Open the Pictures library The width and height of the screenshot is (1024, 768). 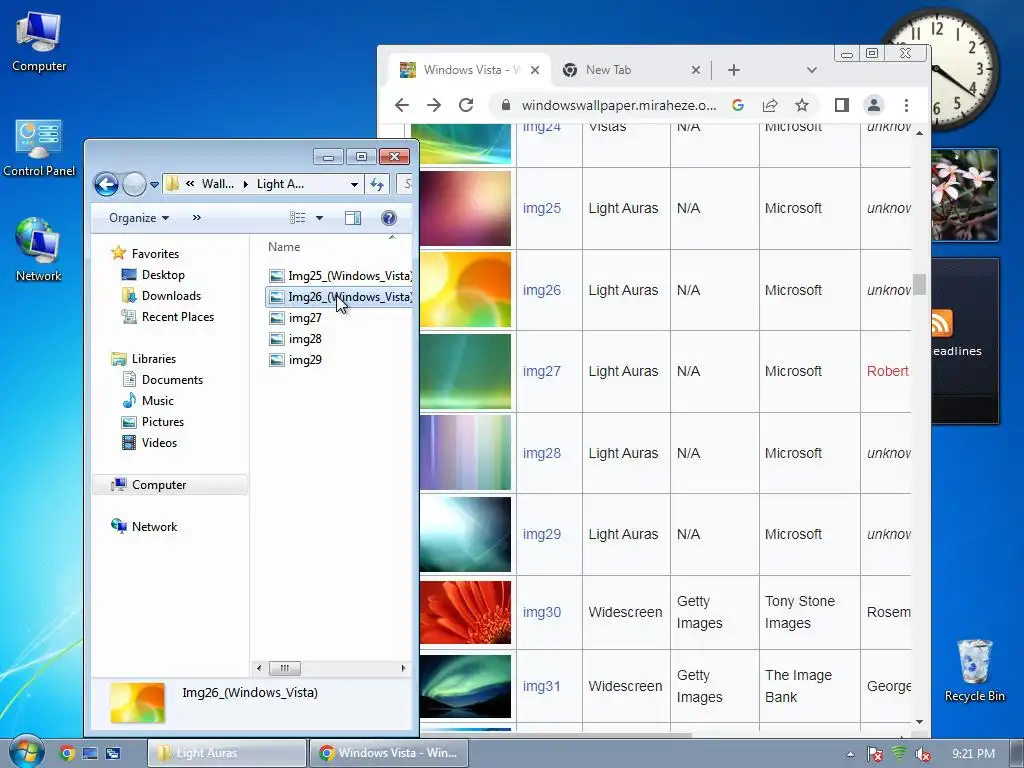163,422
